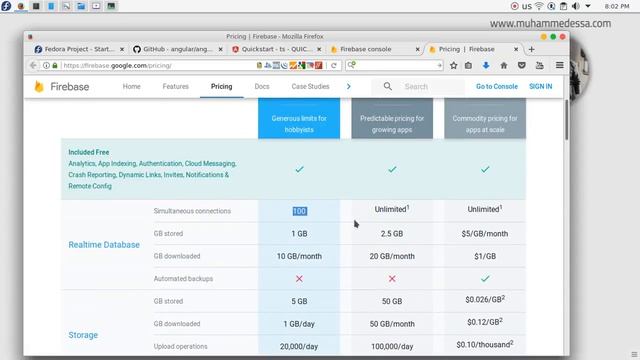Image resolution: width=640 pixels, height=360 pixels.
Task: Click the 'Automated backups' row label
Action: (183, 278)
